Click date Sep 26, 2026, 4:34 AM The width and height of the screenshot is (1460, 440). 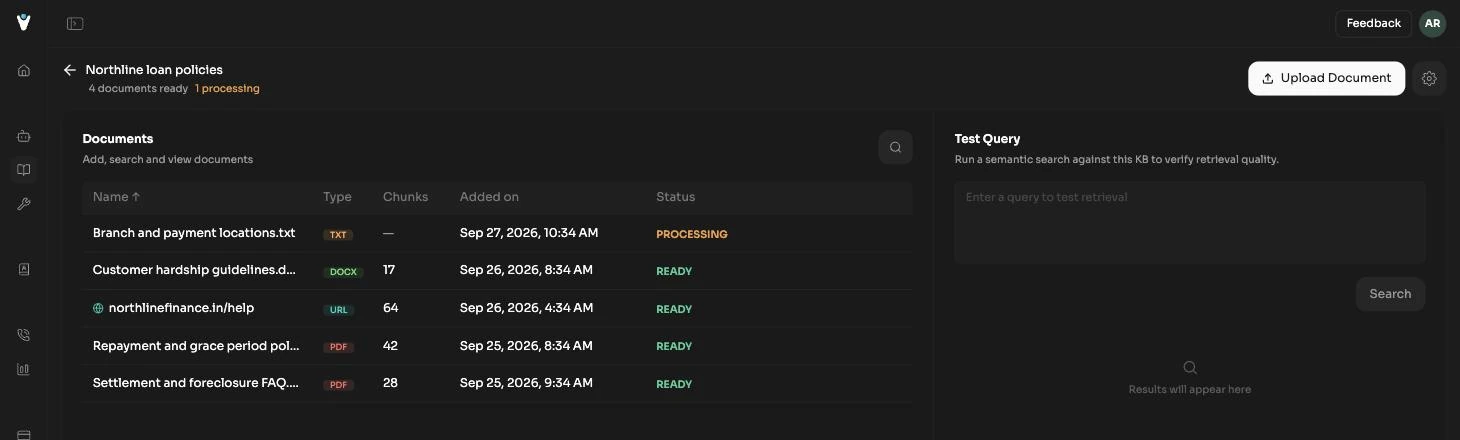pyautogui.click(x=526, y=308)
